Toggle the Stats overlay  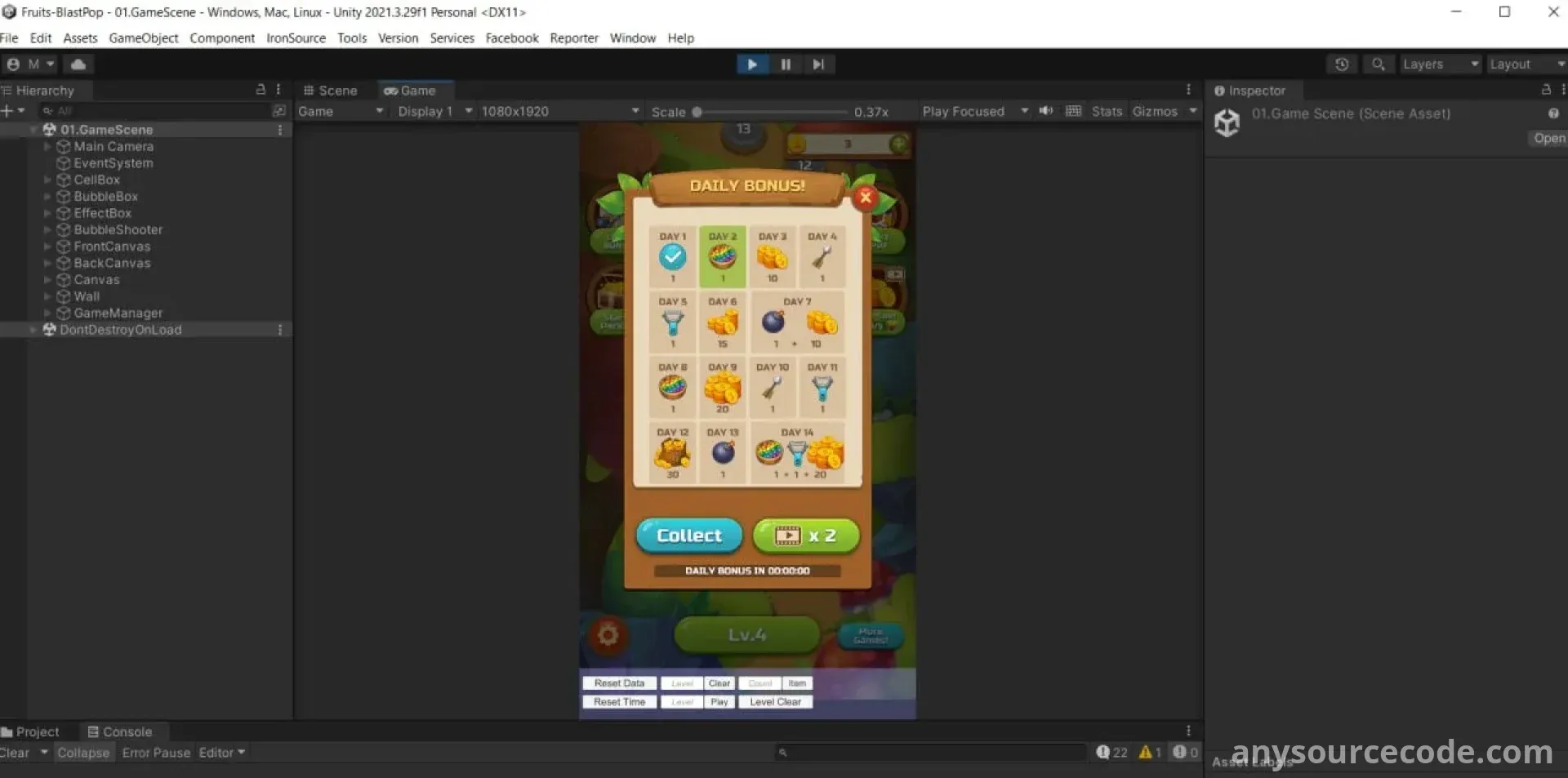pos(1107,111)
